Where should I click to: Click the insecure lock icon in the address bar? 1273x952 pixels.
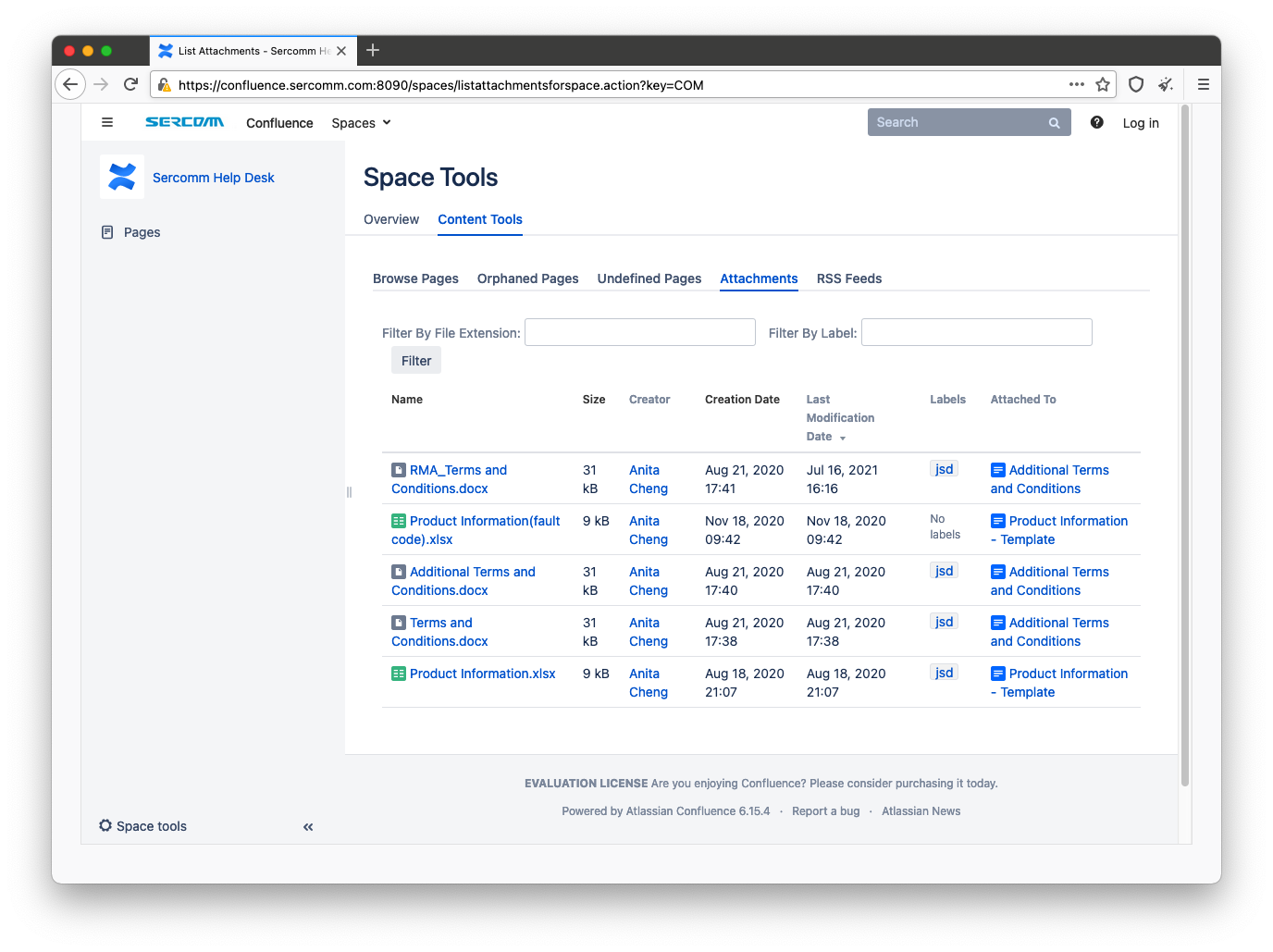(164, 85)
